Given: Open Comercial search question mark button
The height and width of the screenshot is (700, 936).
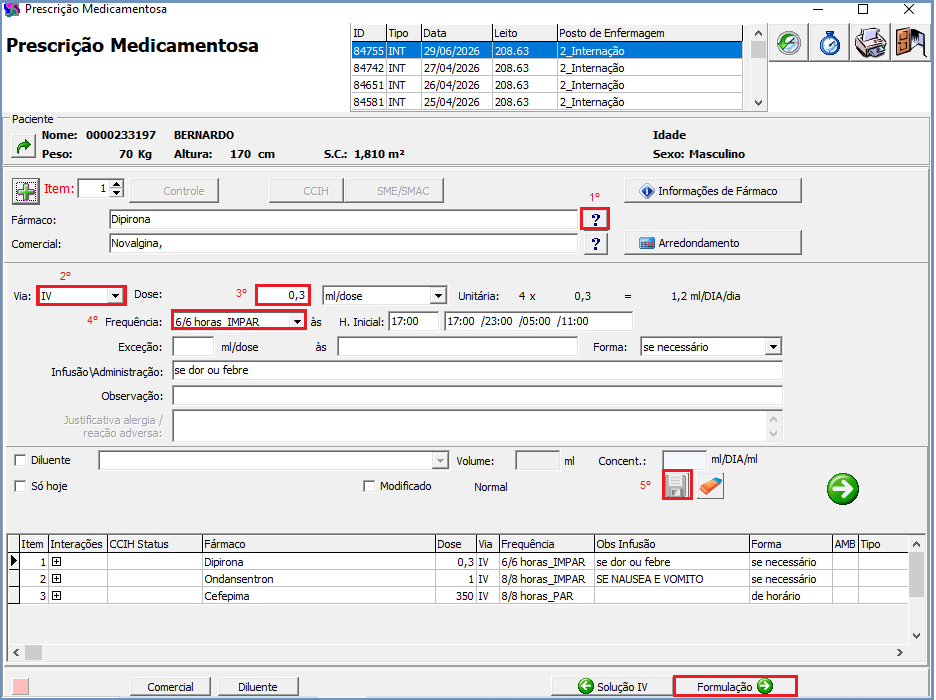Looking at the screenshot, I should click(x=595, y=243).
